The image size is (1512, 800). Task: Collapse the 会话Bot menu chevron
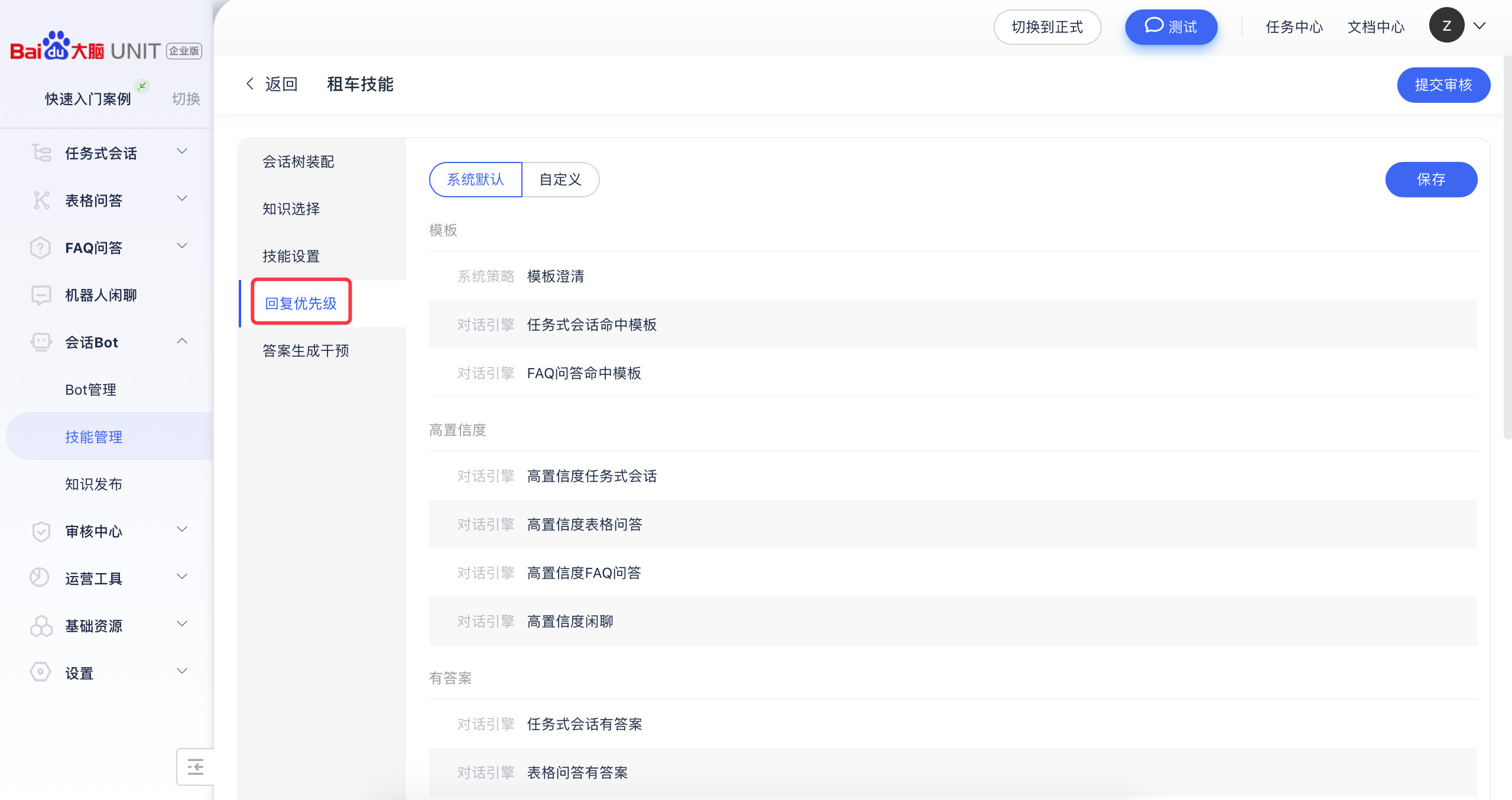(183, 341)
